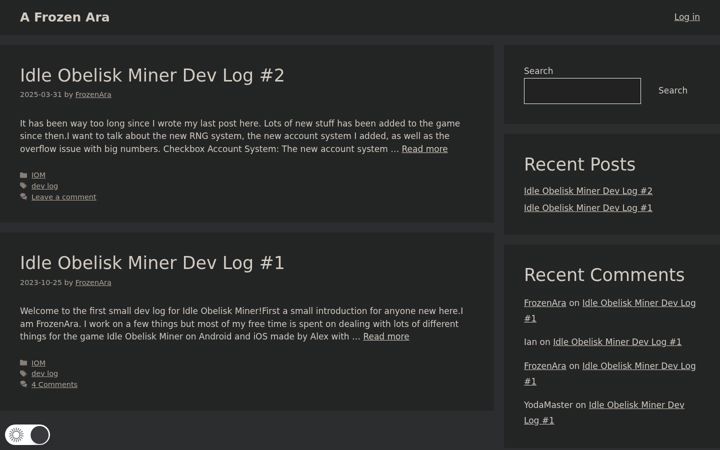Click the first FrozenAra commenter link in Recent Comments
Viewport: 720px width, 450px height.
pyautogui.click(x=545, y=303)
